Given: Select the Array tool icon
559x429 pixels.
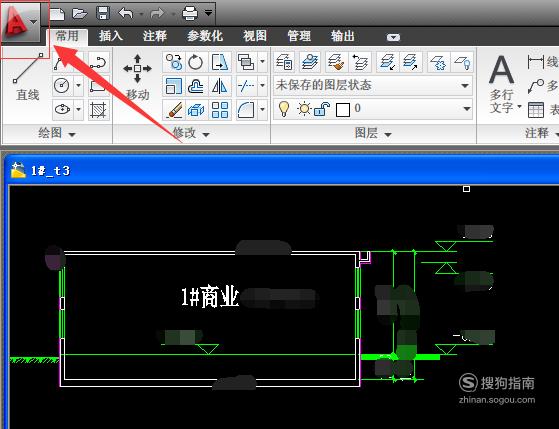Looking at the screenshot, I should 220,109.
